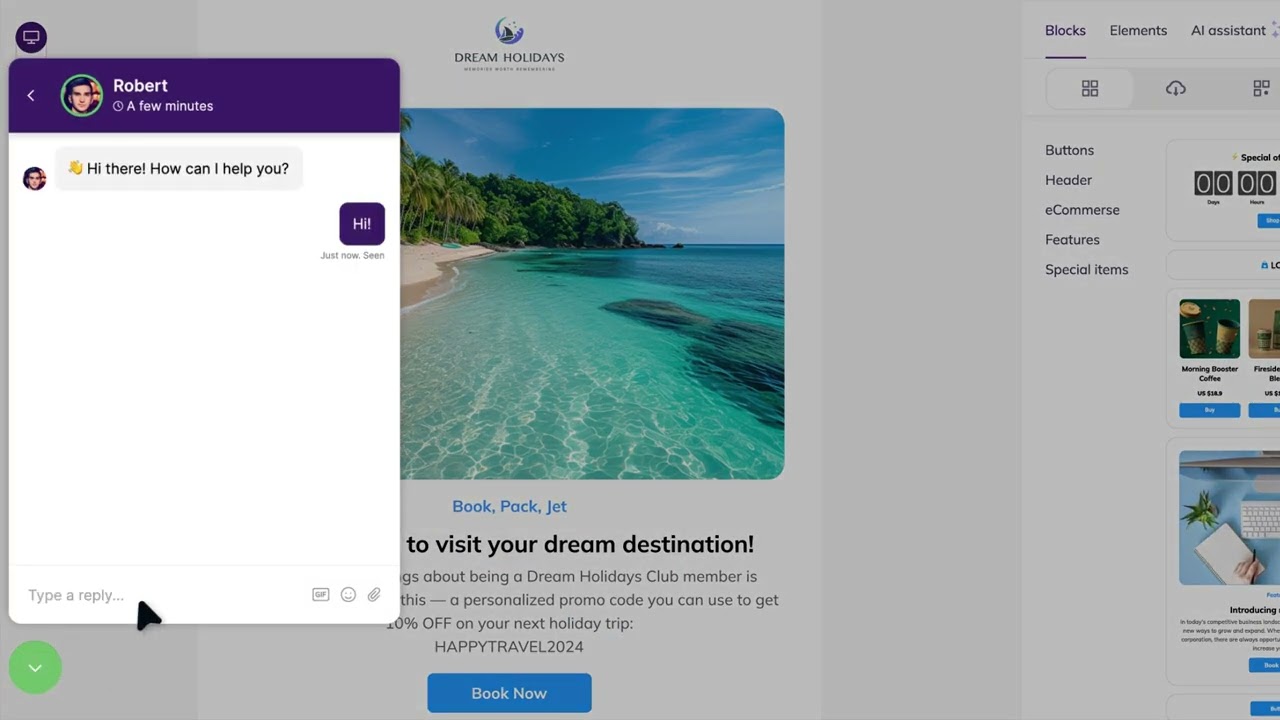Screen dimensions: 1280x720
Task: Open the cloud download blocks icon
Action: 1176,89
